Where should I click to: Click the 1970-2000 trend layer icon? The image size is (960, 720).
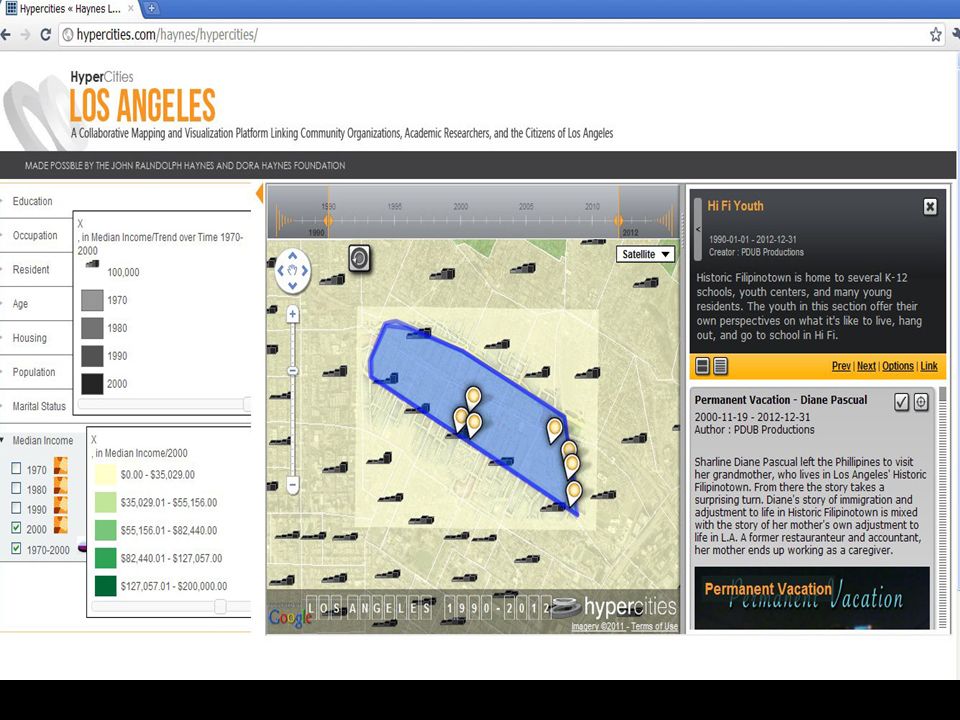click(82, 547)
